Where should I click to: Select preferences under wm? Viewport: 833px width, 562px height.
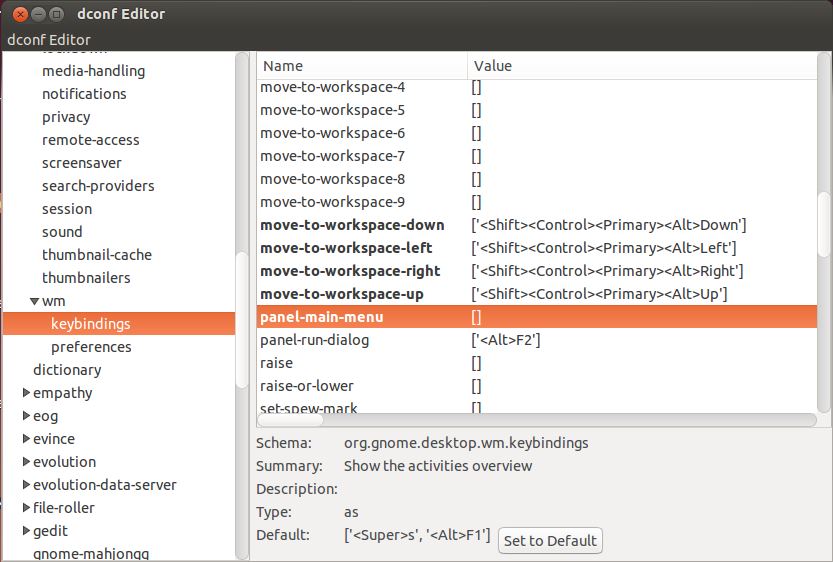(x=91, y=347)
